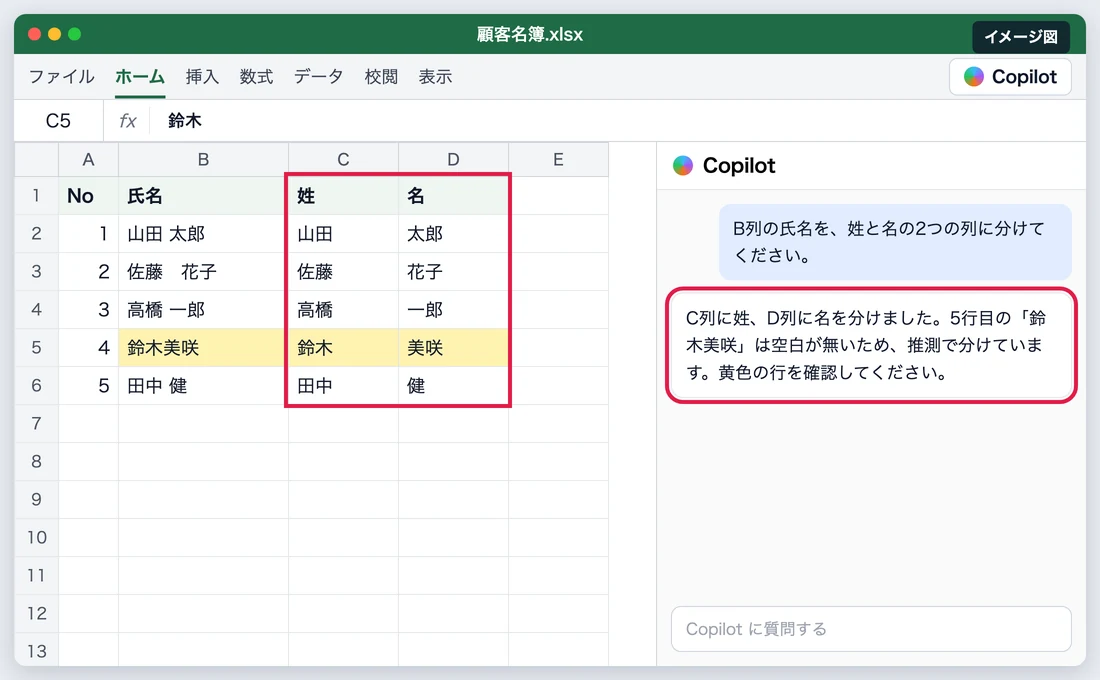The height and width of the screenshot is (680, 1100).
Task: Click the fx function icon
Action: click(128, 121)
